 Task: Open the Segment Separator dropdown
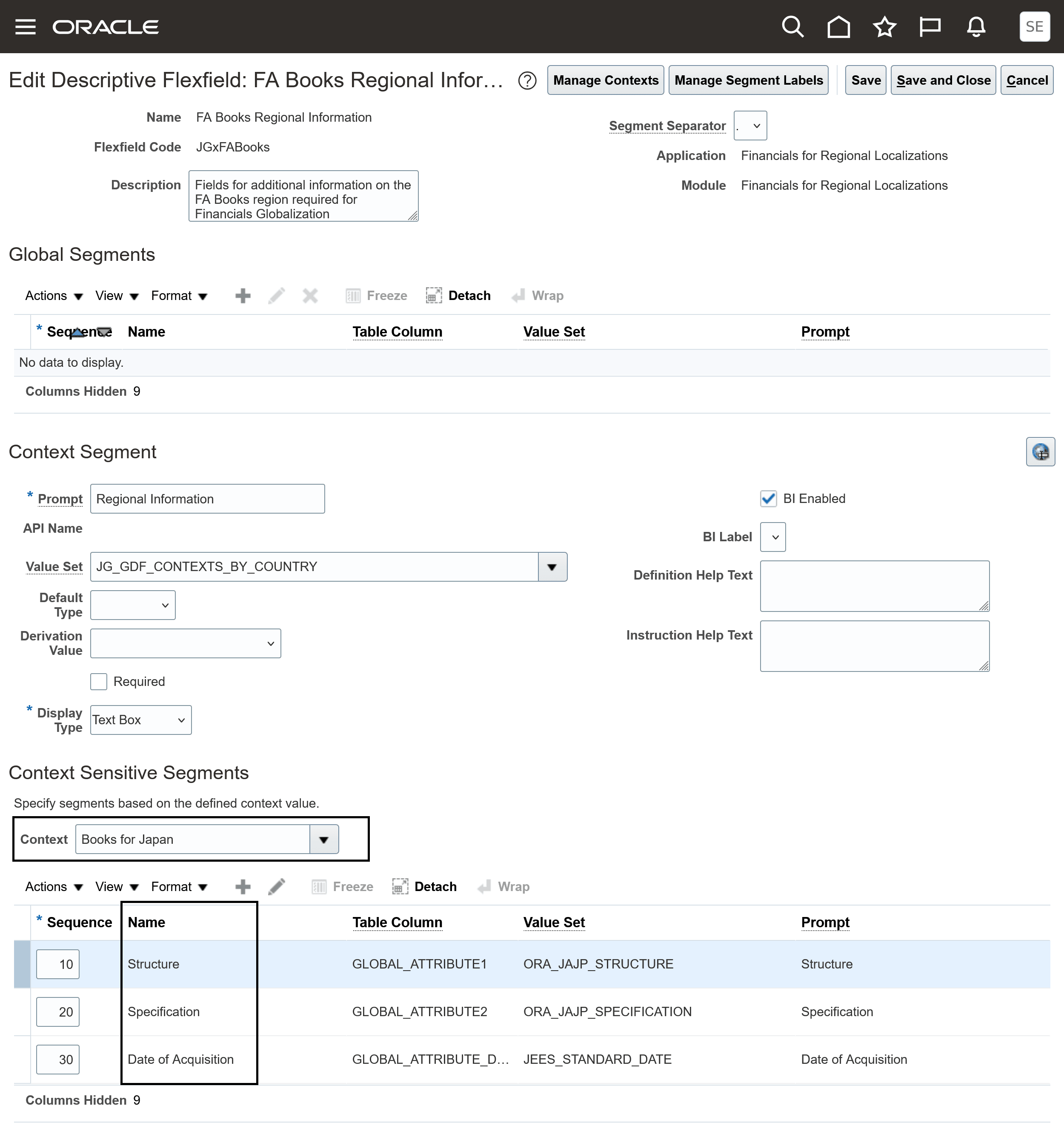tap(750, 126)
